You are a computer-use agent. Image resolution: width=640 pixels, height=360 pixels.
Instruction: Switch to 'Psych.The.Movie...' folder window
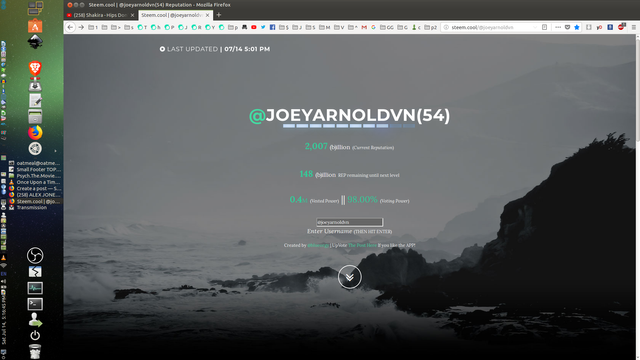[x=35, y=176]
